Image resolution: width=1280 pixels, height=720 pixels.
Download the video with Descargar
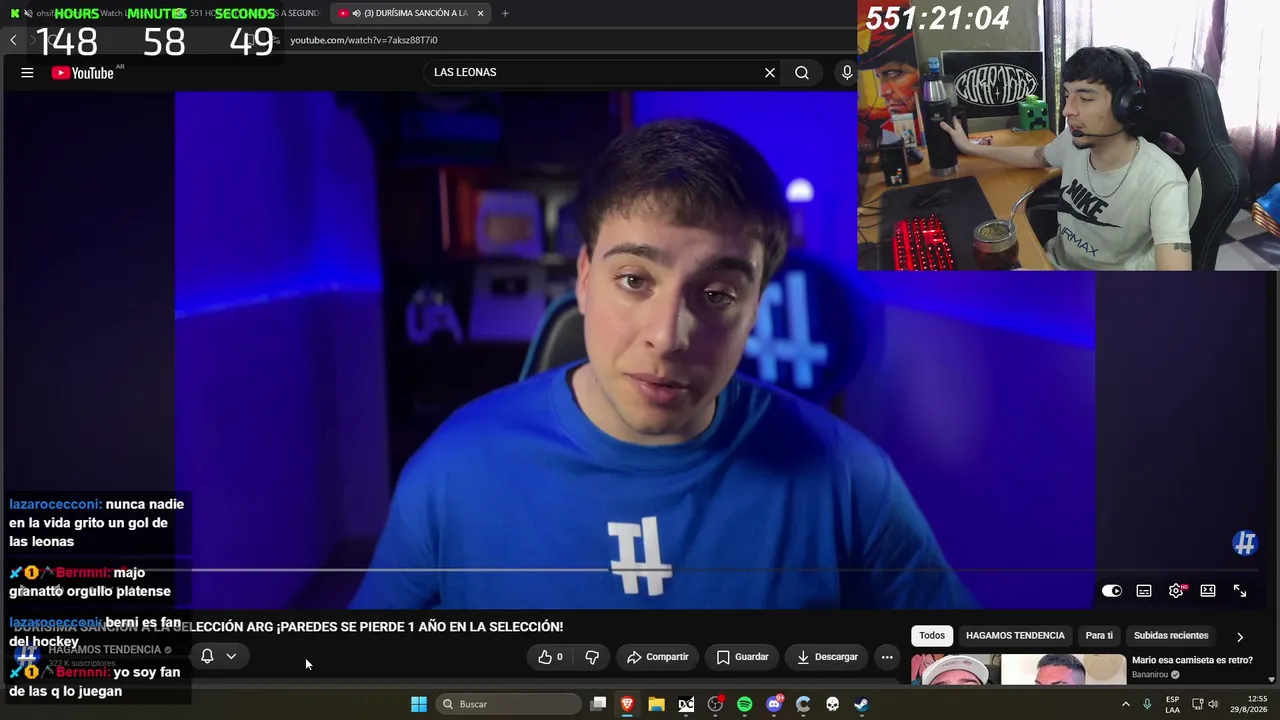827,657
